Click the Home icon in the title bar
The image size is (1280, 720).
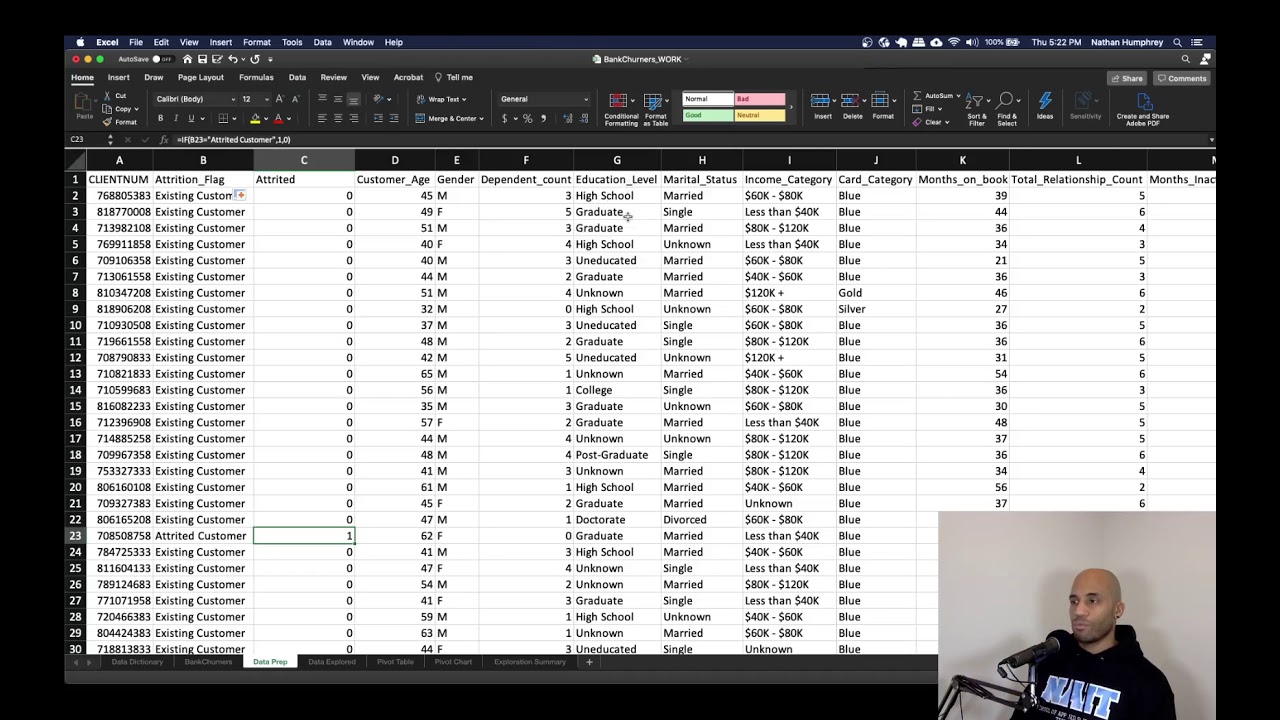pyautogui.click(x=187, y=59)
